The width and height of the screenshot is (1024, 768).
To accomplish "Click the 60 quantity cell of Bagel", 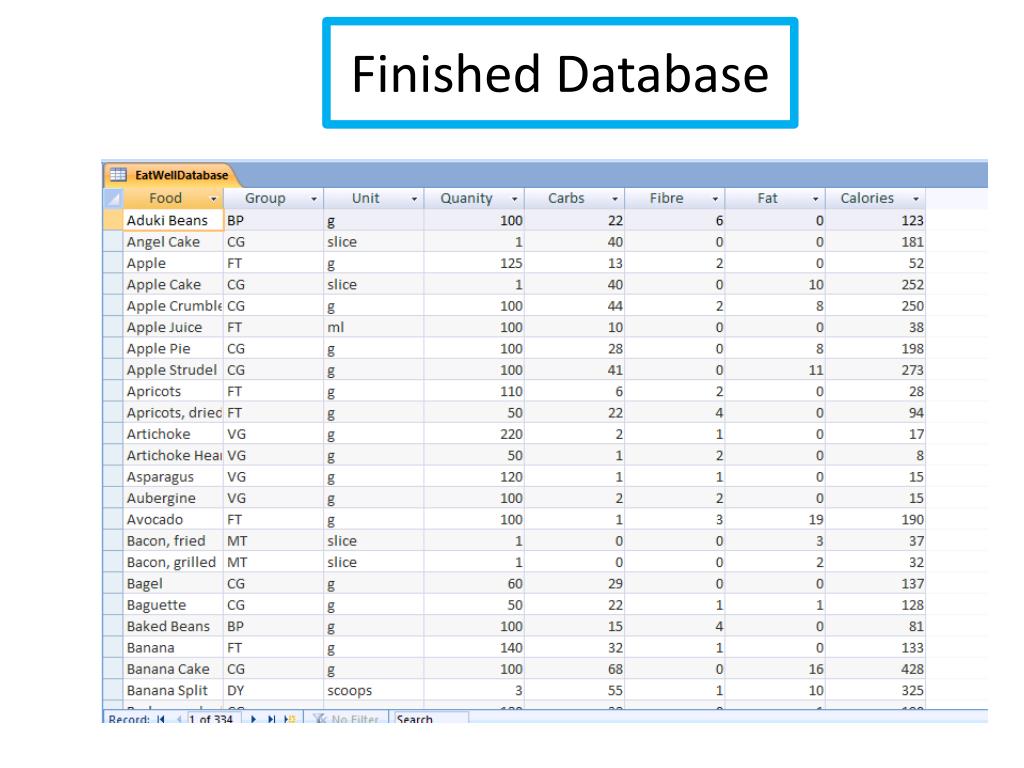I will (x=474, y=584).
